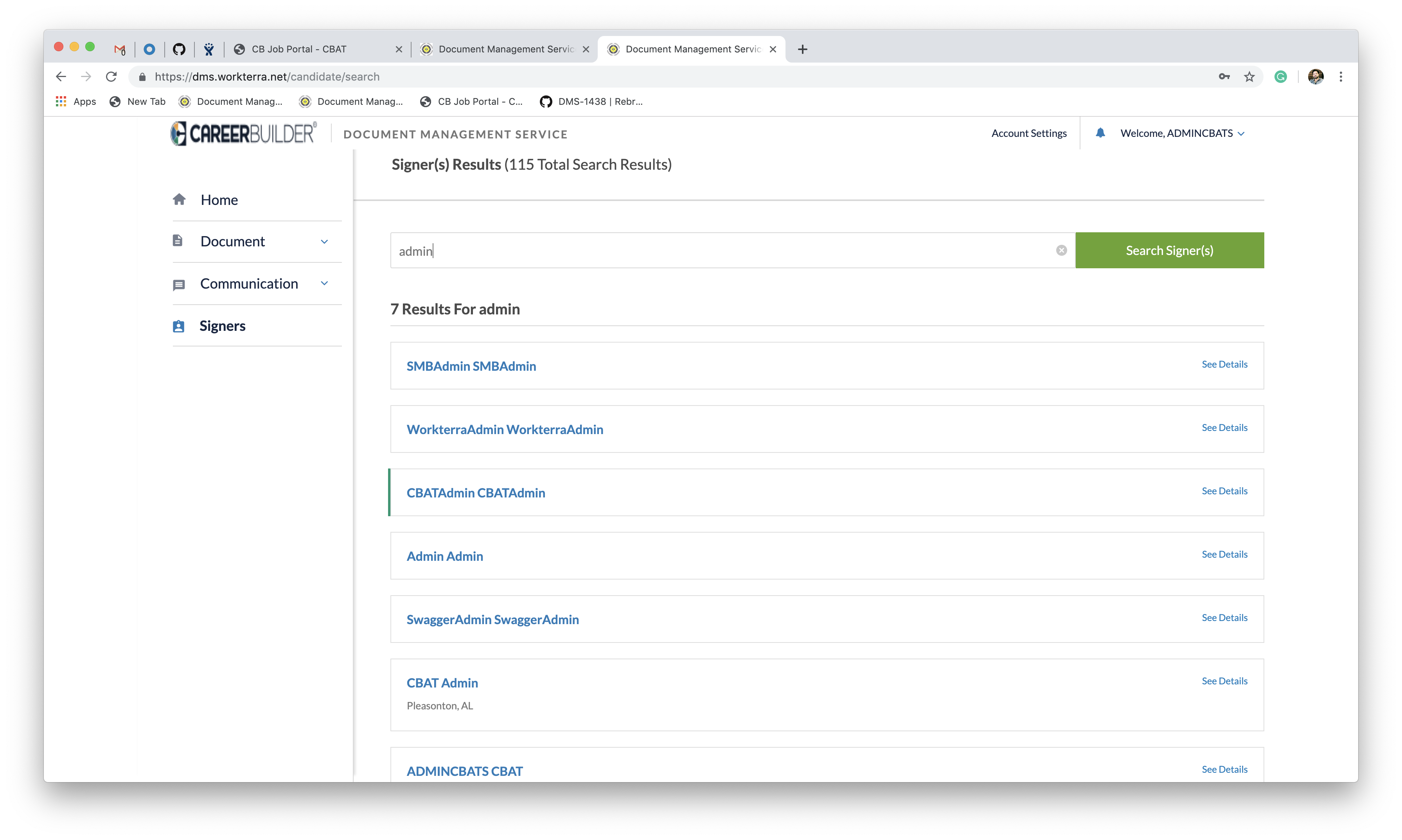Screen dimensions: 1402x840
Task: Clear the search field with the X icon
Action: pyautogui.click(x=1061, y=250)
